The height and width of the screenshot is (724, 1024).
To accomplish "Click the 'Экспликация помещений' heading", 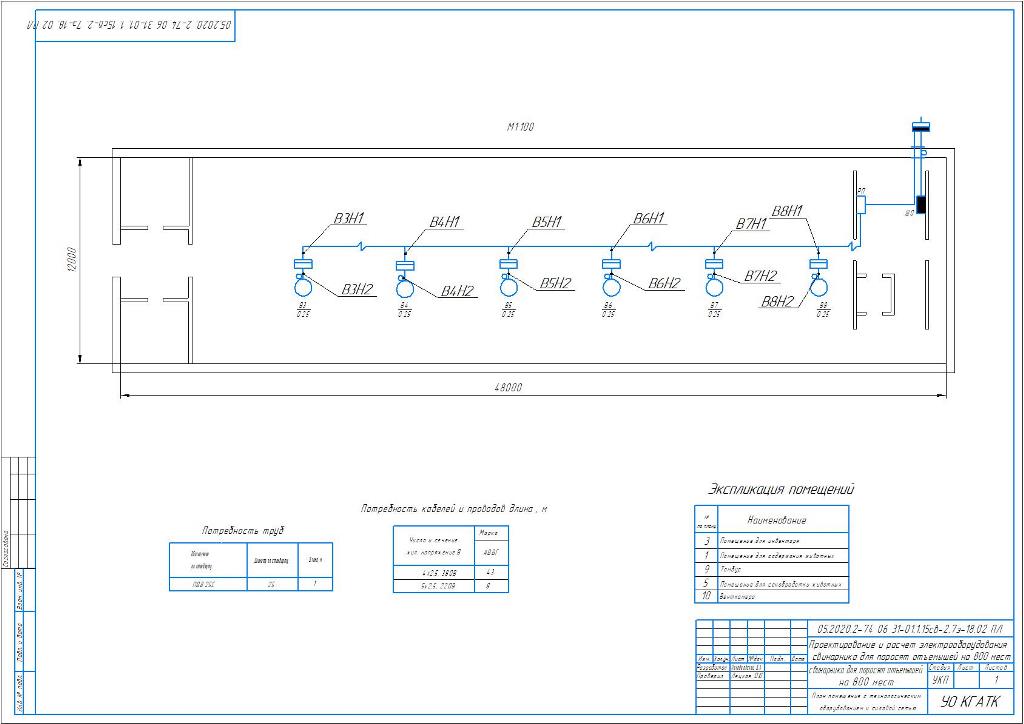I will (781, 489).
